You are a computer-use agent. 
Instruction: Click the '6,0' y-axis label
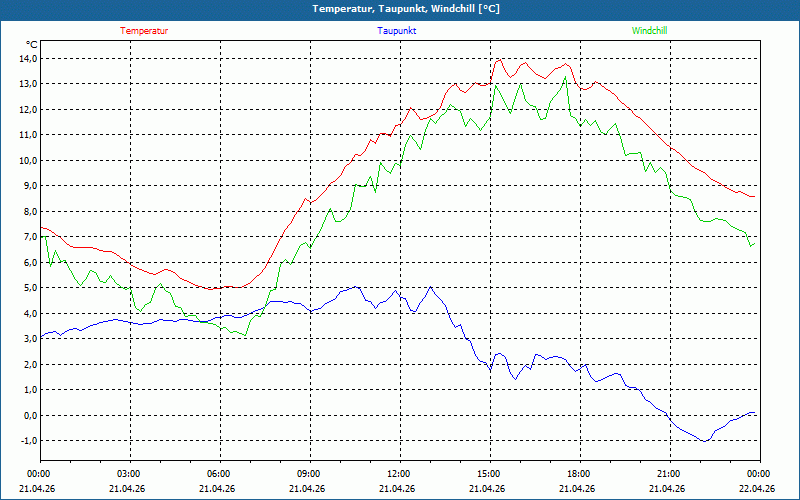31,263
